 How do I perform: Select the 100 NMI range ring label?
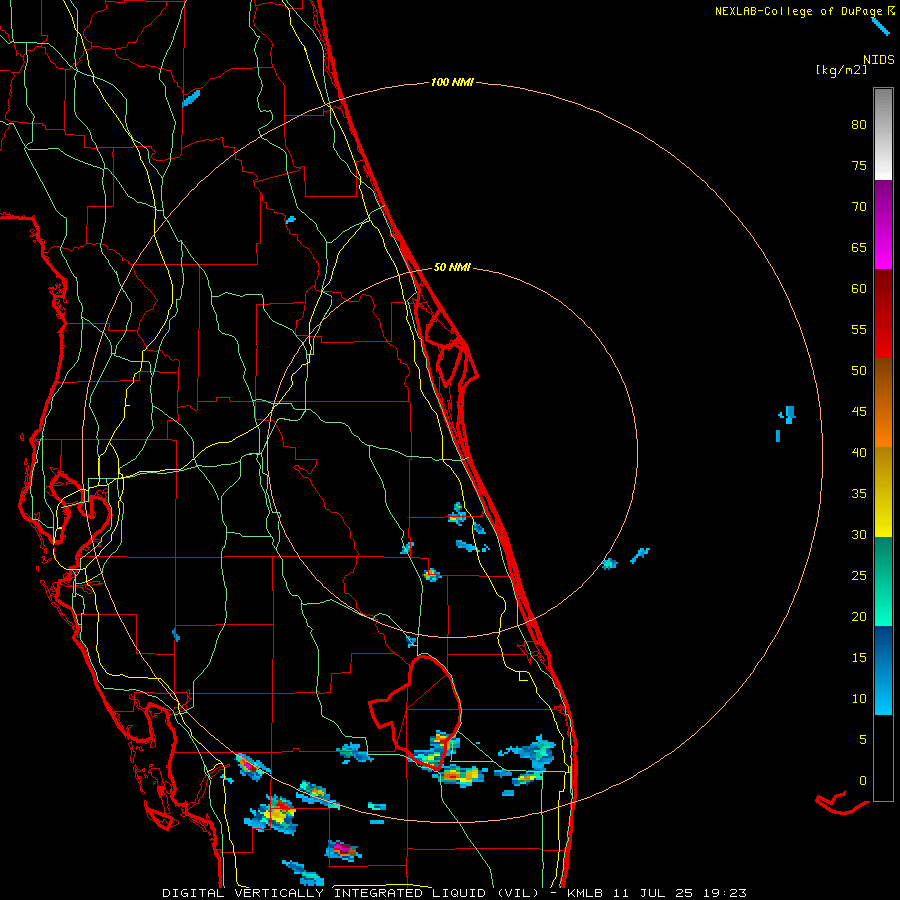[x=452, y=82]
